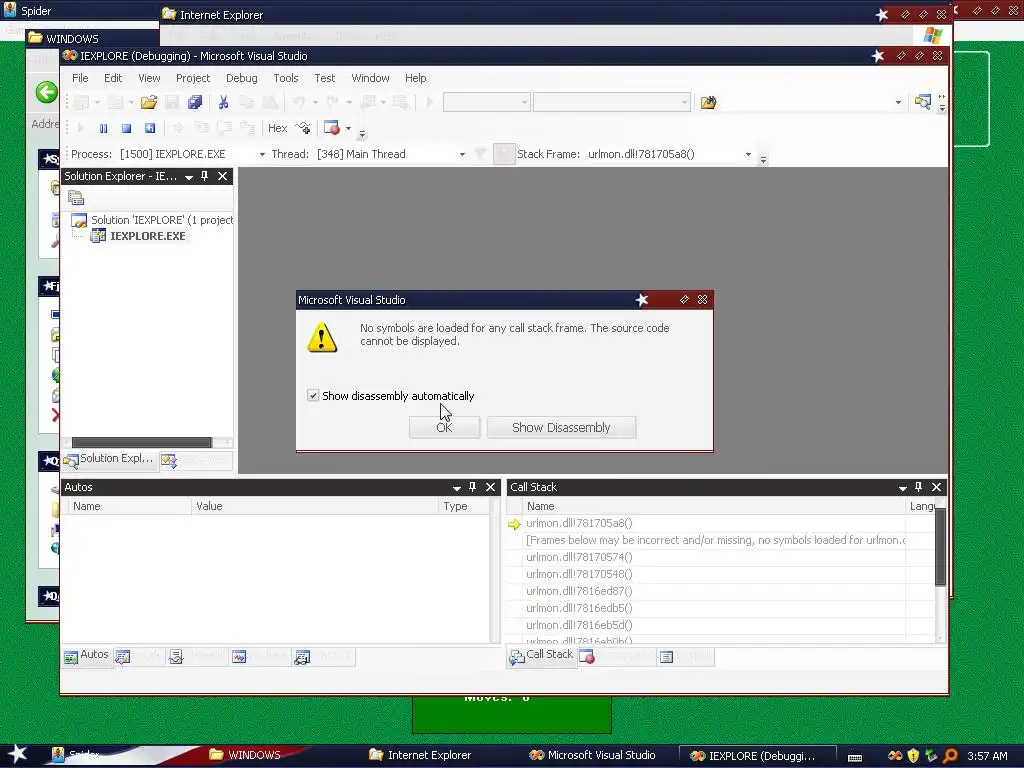Open the Breakpoints window toolbar icon
This screenshot has height=768, width=1024.
[x=332, y=128]
